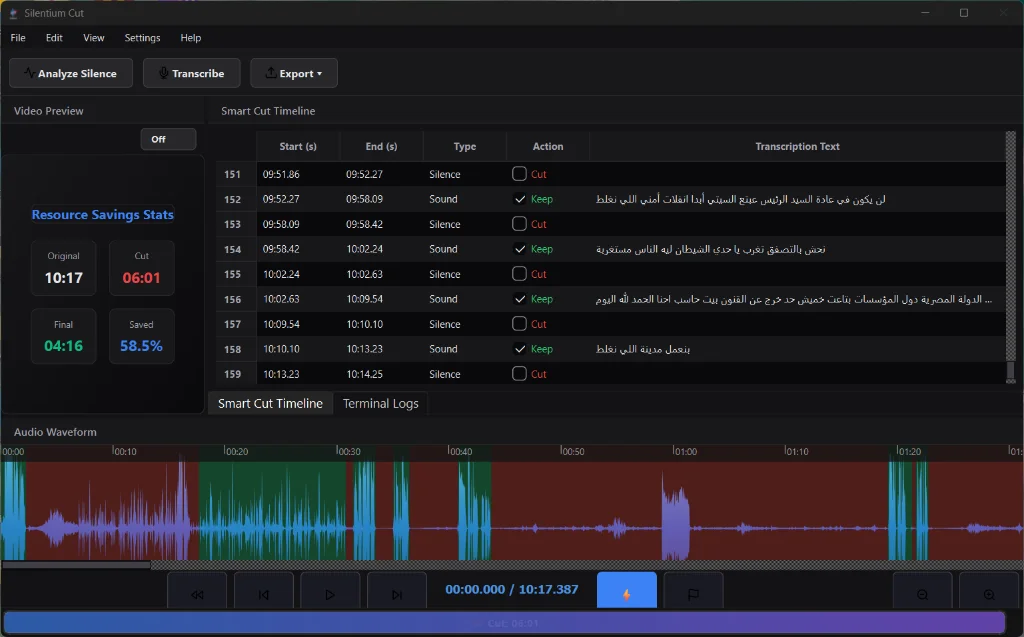Open the Edit menu
Image resolution: width=1024 pixels, height=637 pixels.
(54, 38)
